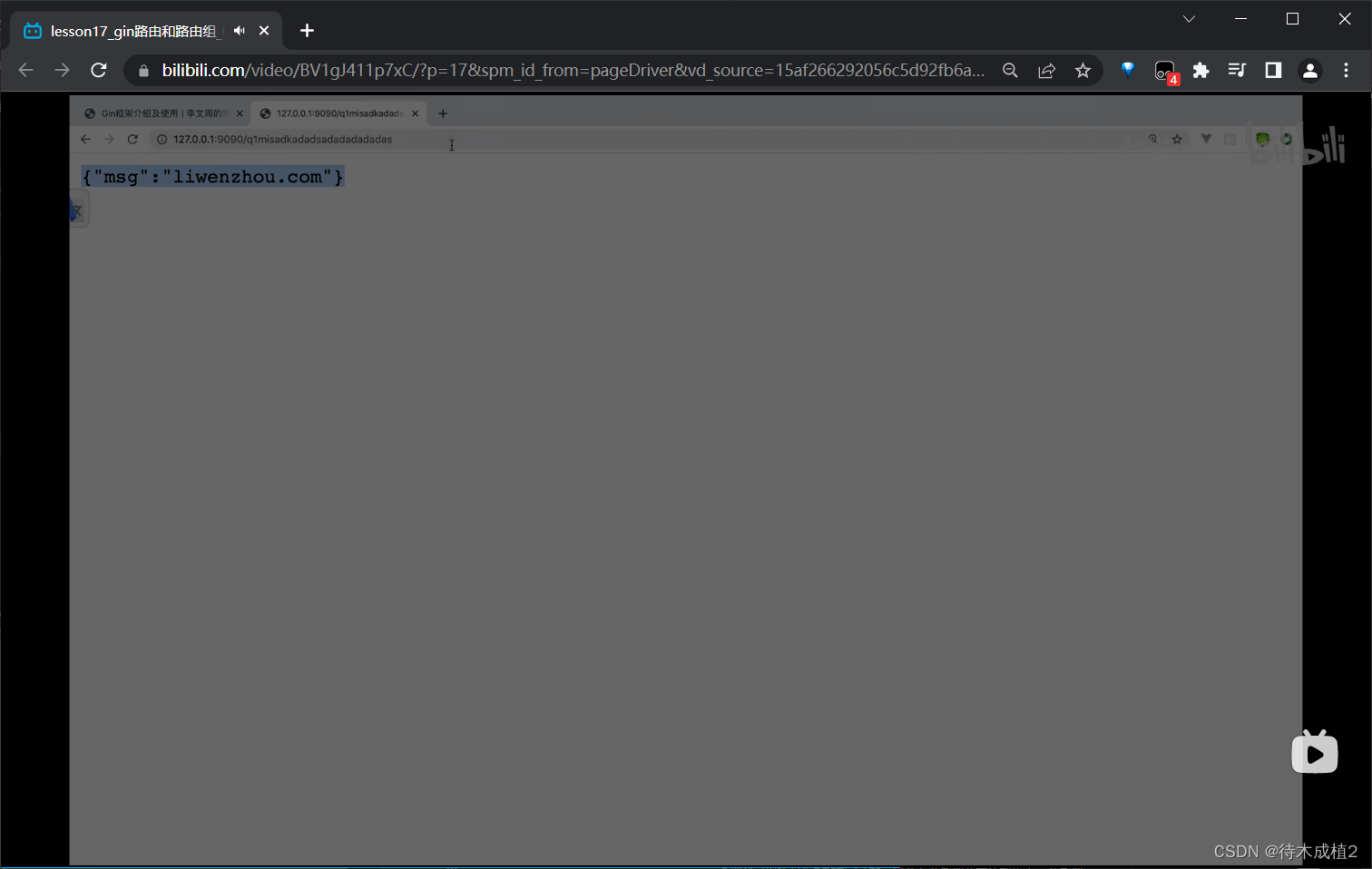The height and width of the screenshot is (869, 1372).
Task: Mute the tab via speaker icon
Action: click(239, 31)
